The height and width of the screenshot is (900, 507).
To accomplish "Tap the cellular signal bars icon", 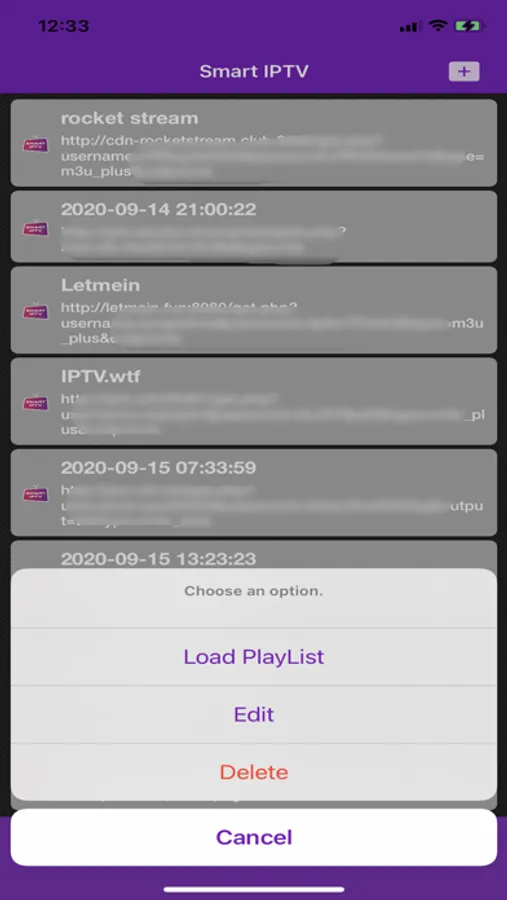I will (409, 26).
